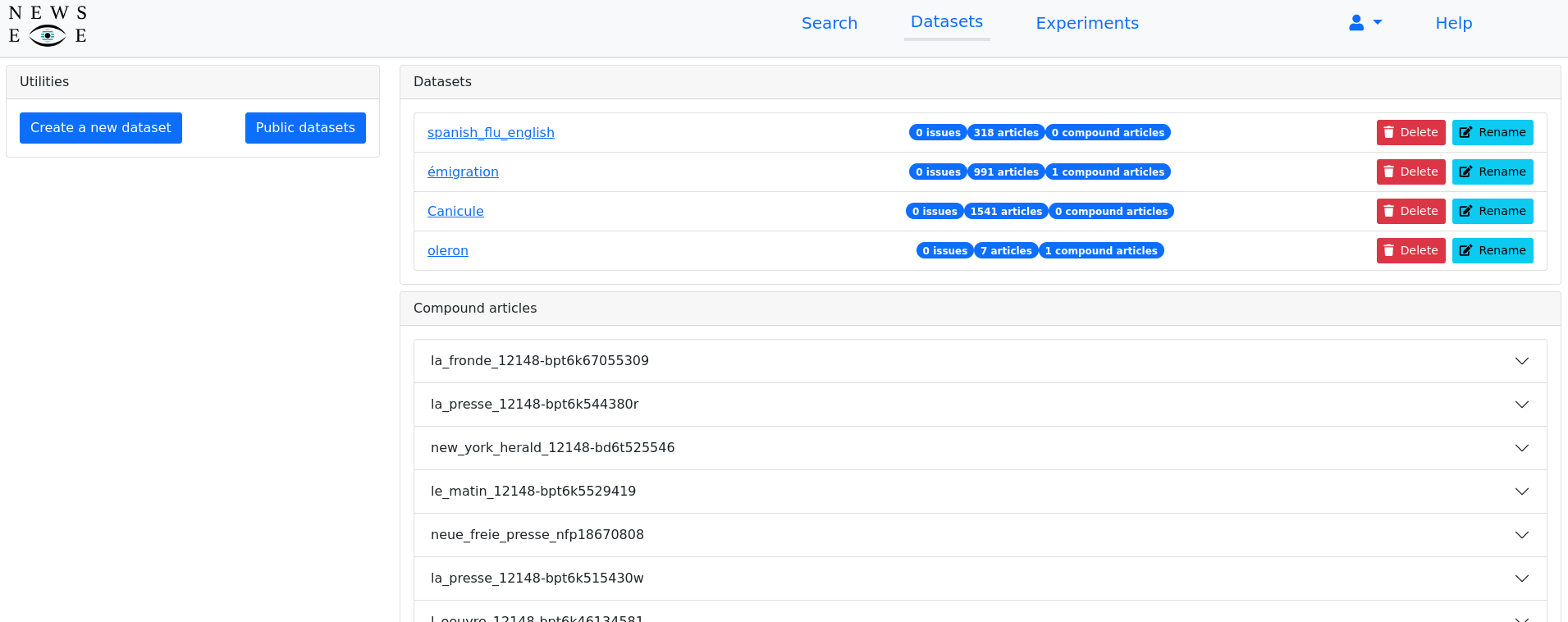1568x622 pixels.
Task: Click the 318 articles badge
Action: coord(1006,132)
